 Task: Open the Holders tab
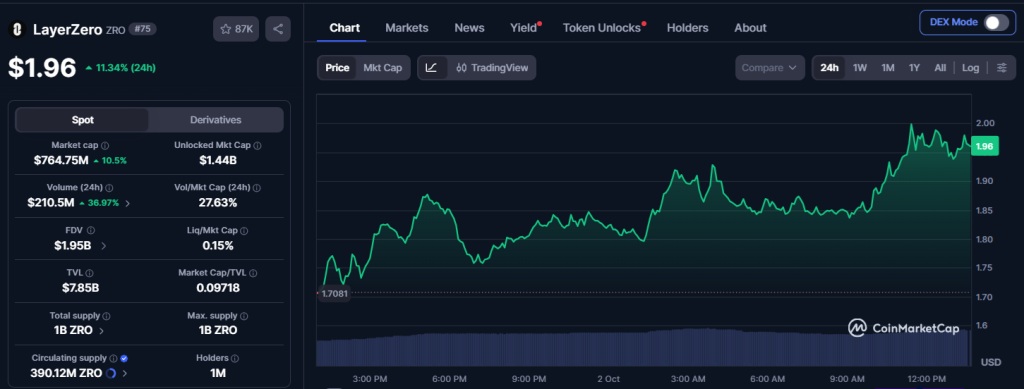(x=688, y=28)
